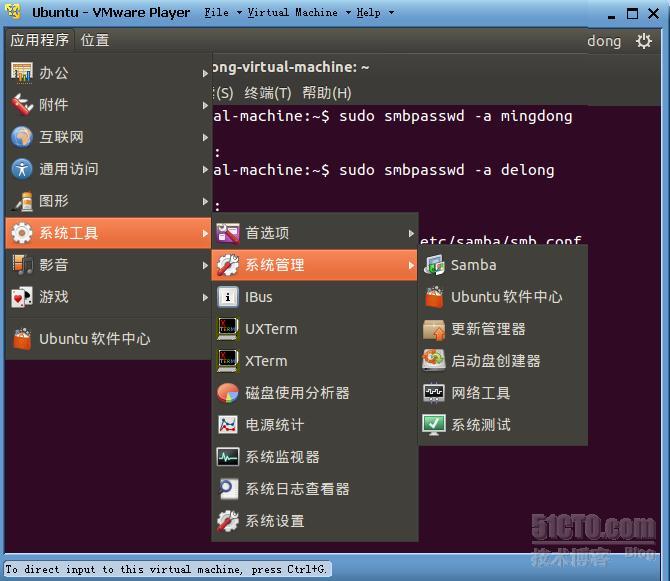Click the 系统日志查看器 magnifier icon
The height and width of the screenshot is (581, 670).
coord(228,489)
